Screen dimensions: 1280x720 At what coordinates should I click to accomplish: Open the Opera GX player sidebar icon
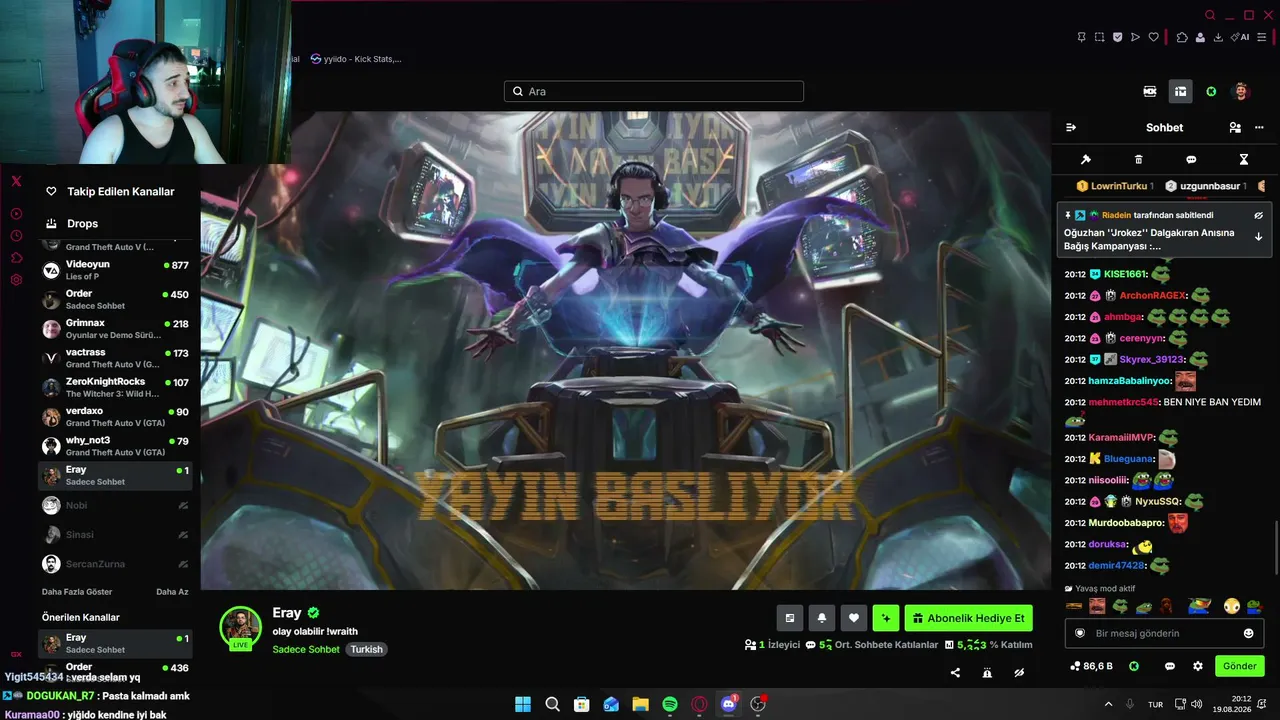pyautogui.click(x=16, y=213)
